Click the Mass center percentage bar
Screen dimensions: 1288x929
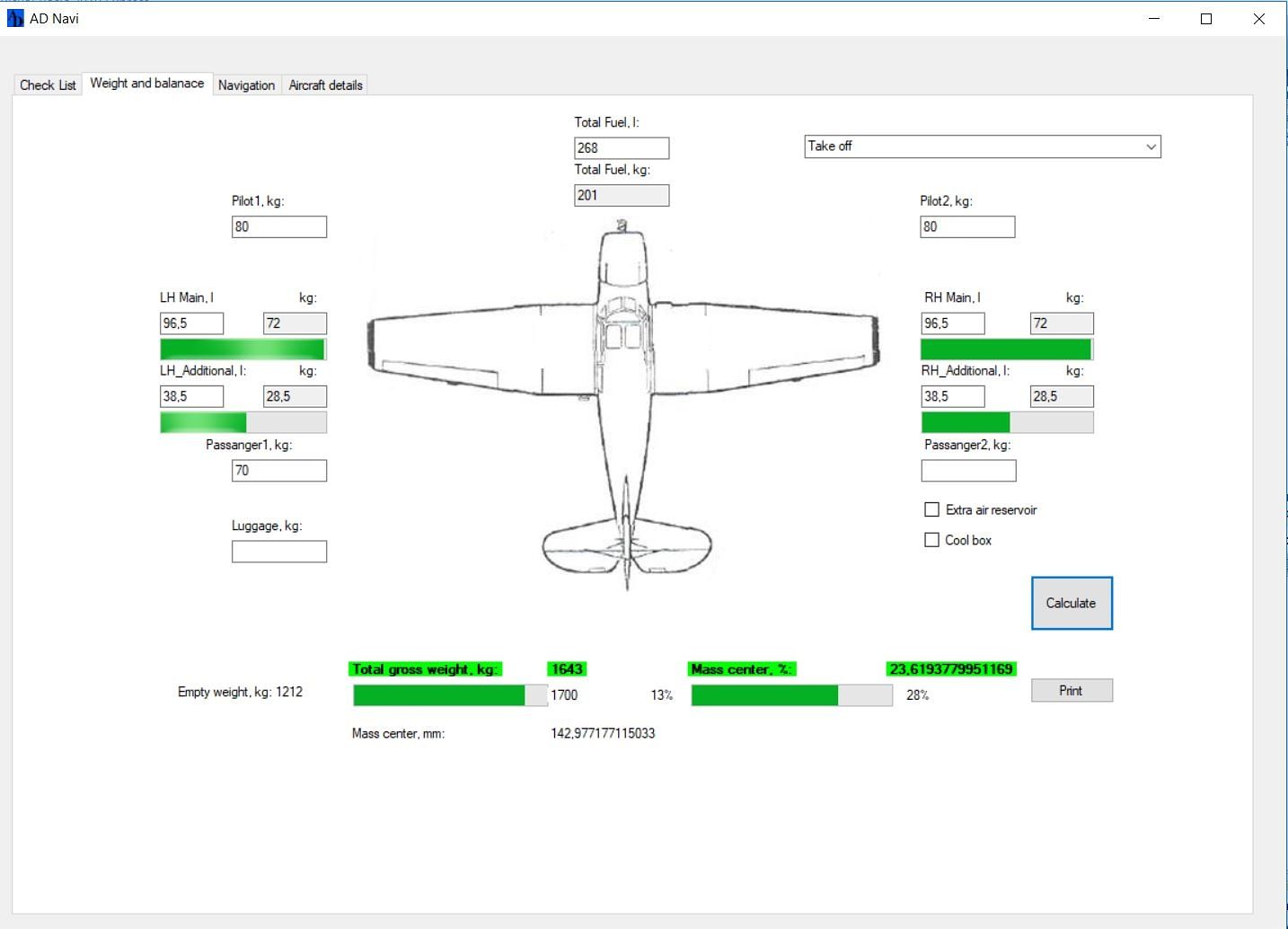click(791, 695)
